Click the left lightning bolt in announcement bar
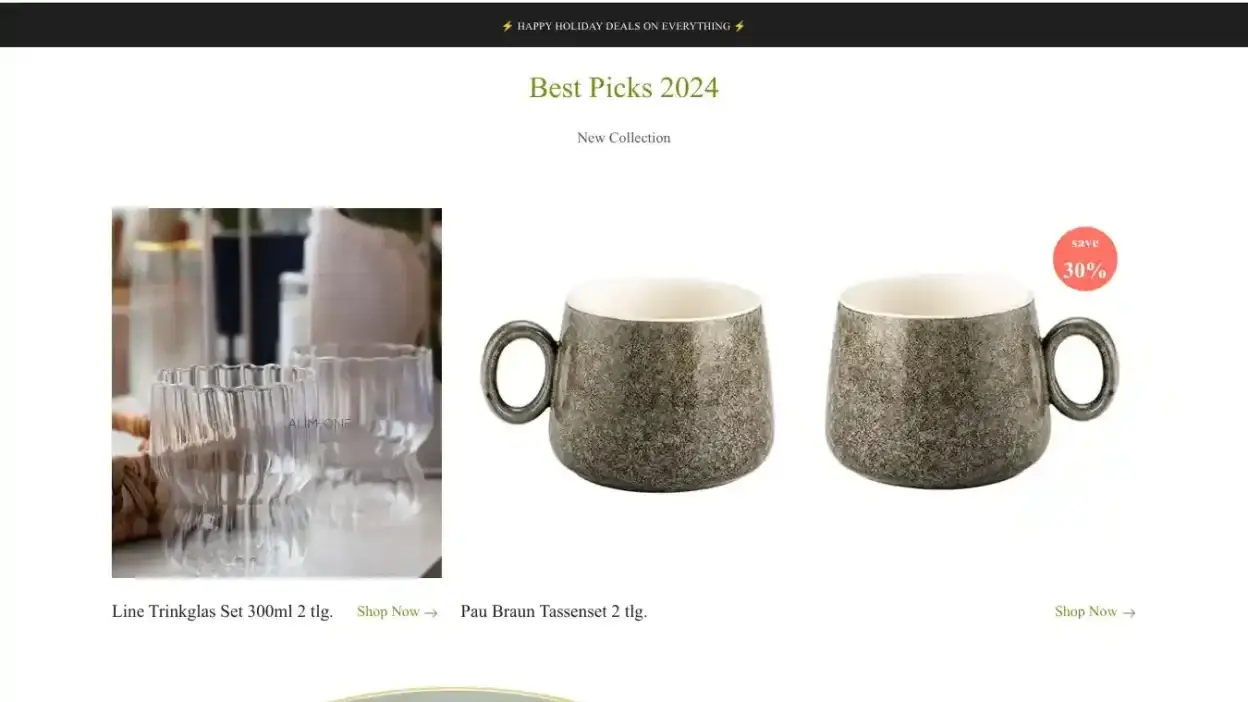 [x=507, y=26]
